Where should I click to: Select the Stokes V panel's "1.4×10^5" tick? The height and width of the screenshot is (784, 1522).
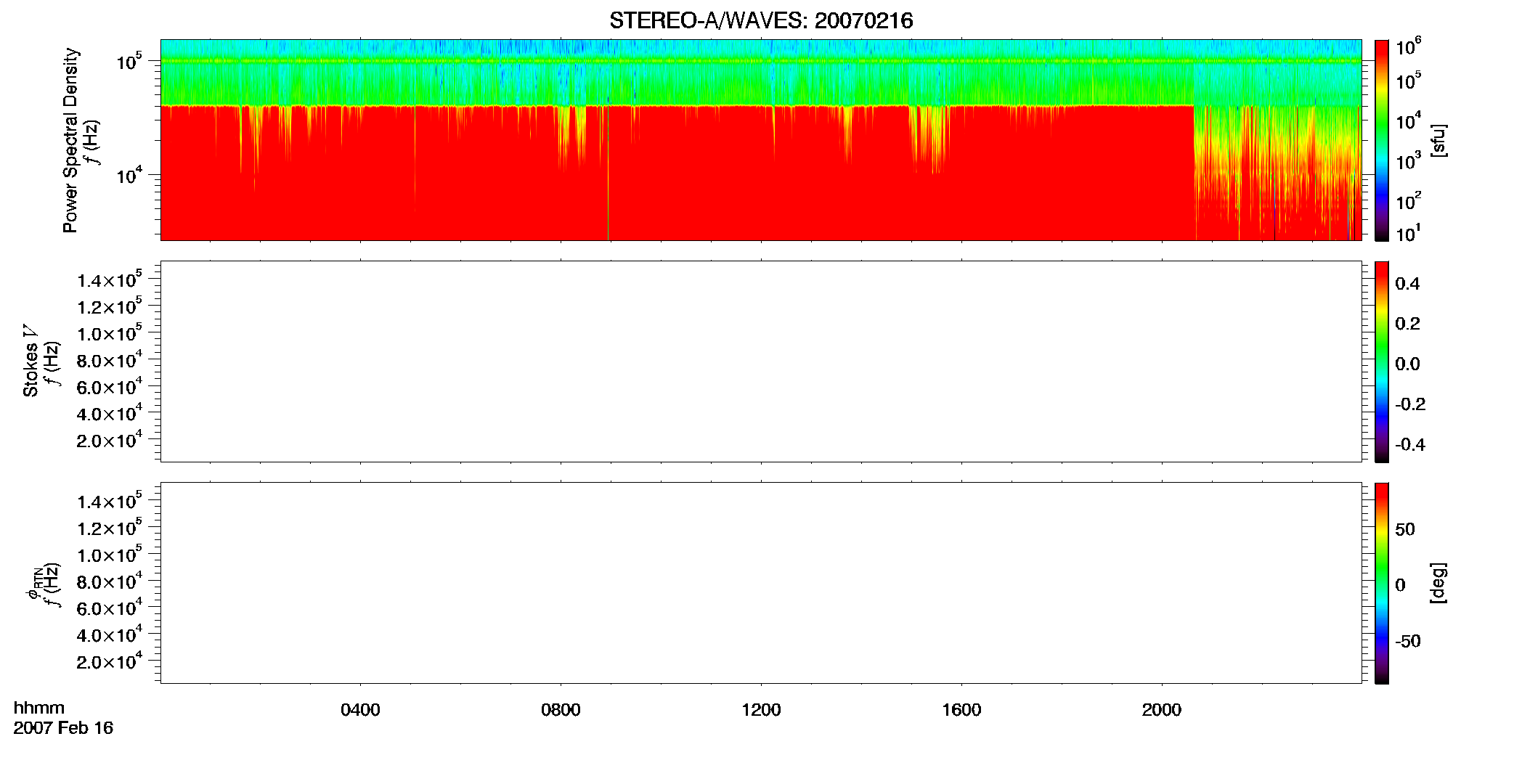(110, 279)
